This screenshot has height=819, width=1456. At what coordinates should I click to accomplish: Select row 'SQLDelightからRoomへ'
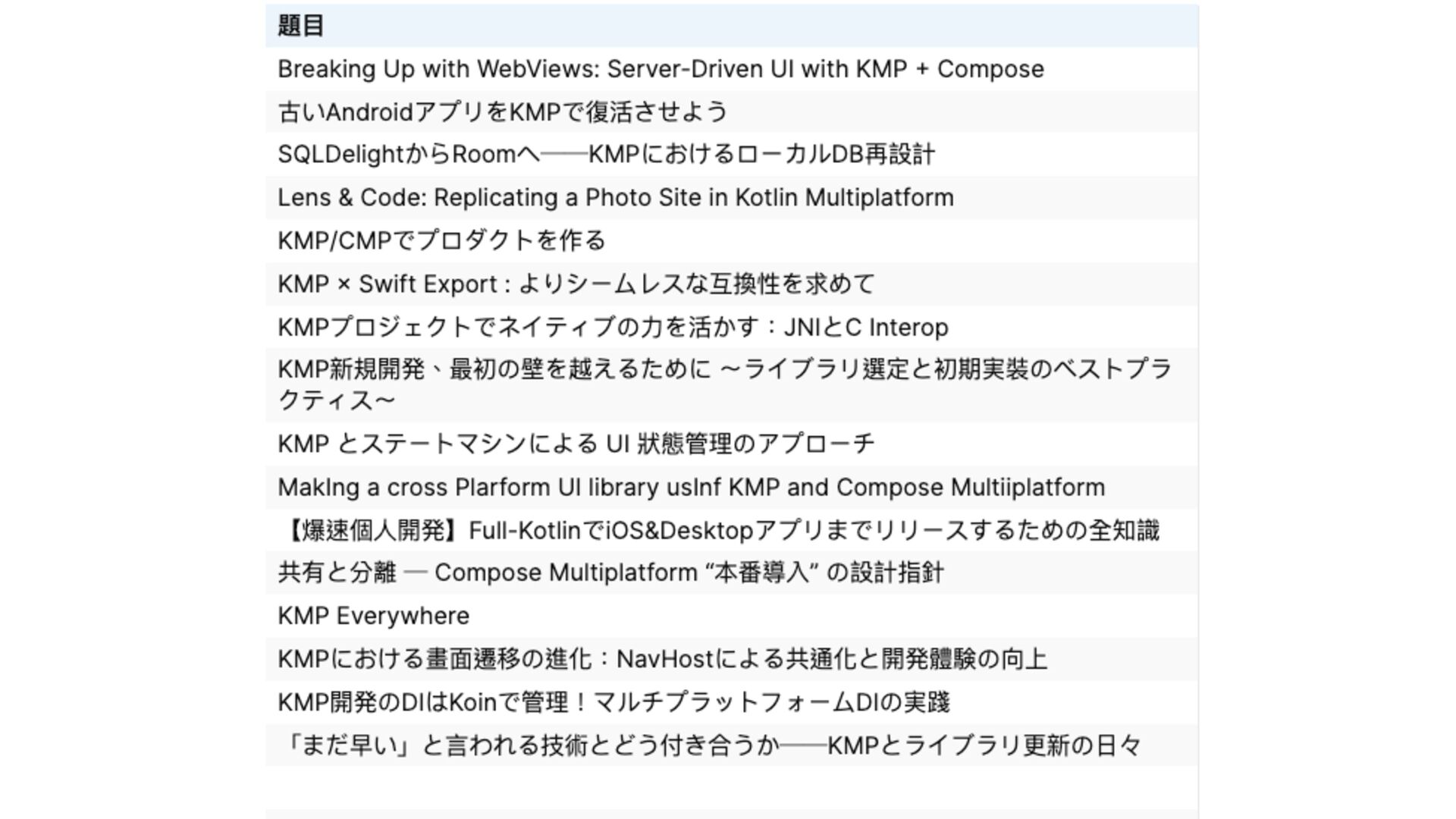[x=732, y=155]
